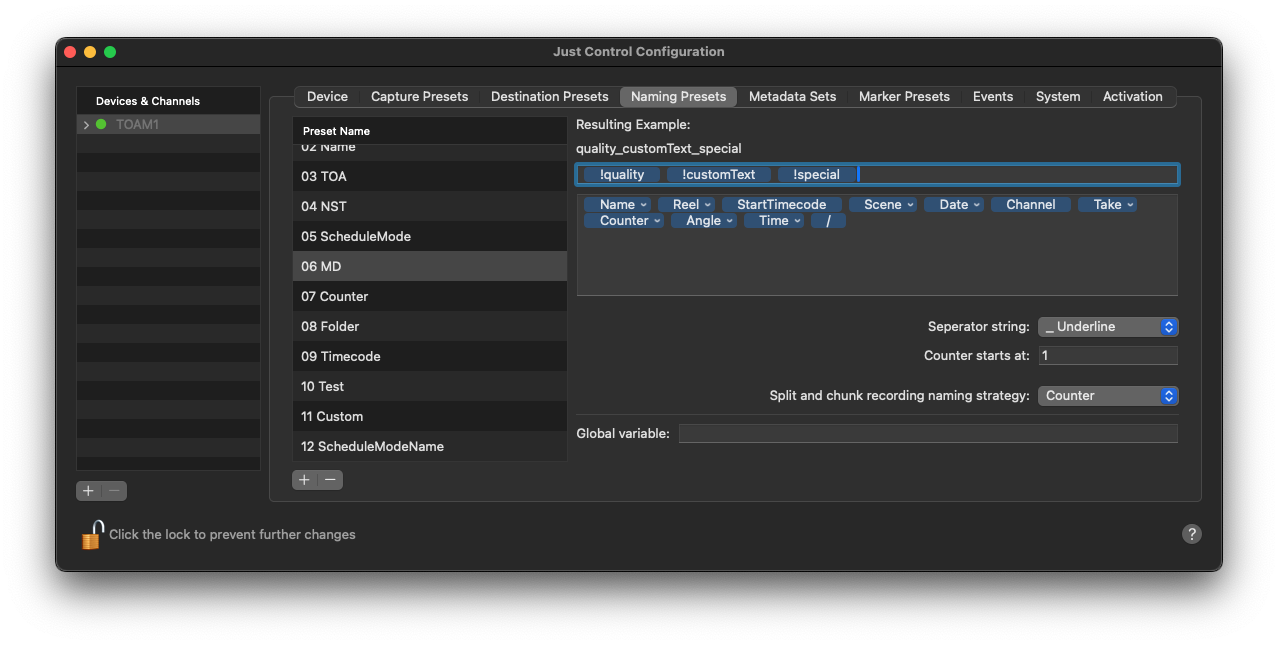Go to the Destination Presets tab
The image size is (1278, 645).
(549, 97)
